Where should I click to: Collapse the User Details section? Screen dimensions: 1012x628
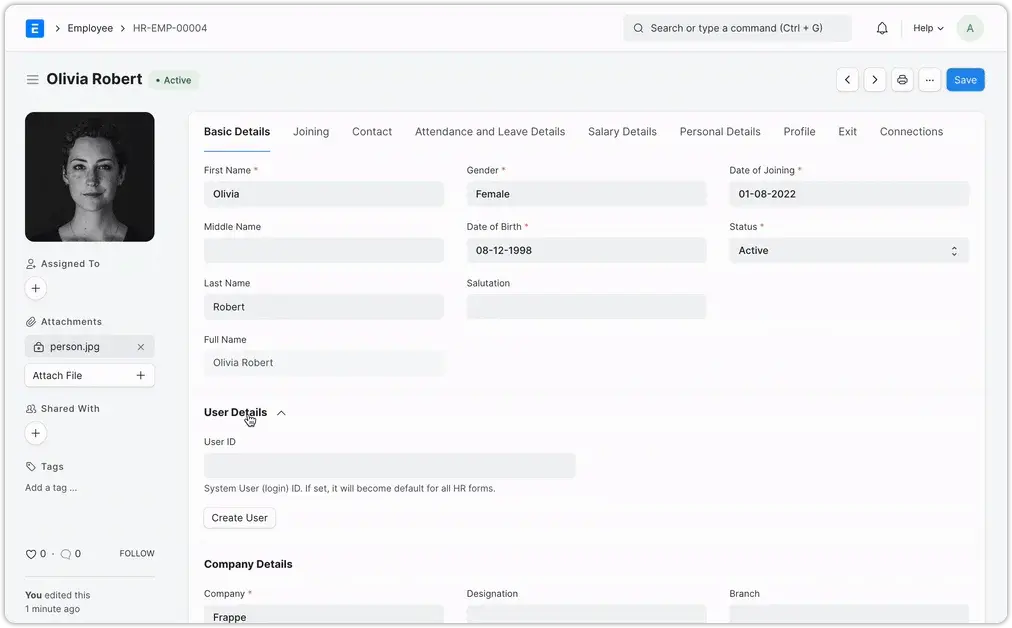281,412
